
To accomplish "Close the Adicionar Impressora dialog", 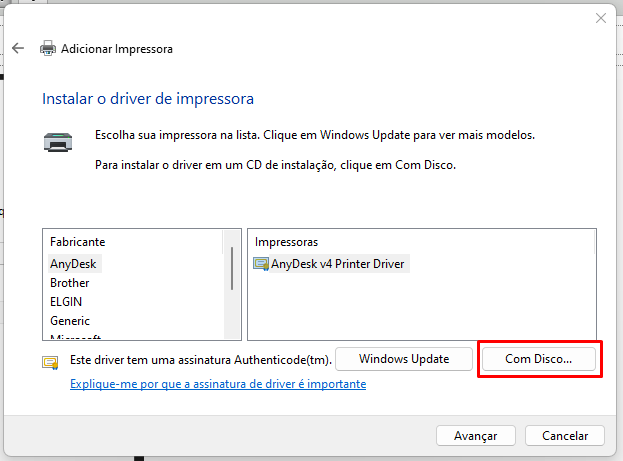I will pyautogui.click(x=600, y=18).
